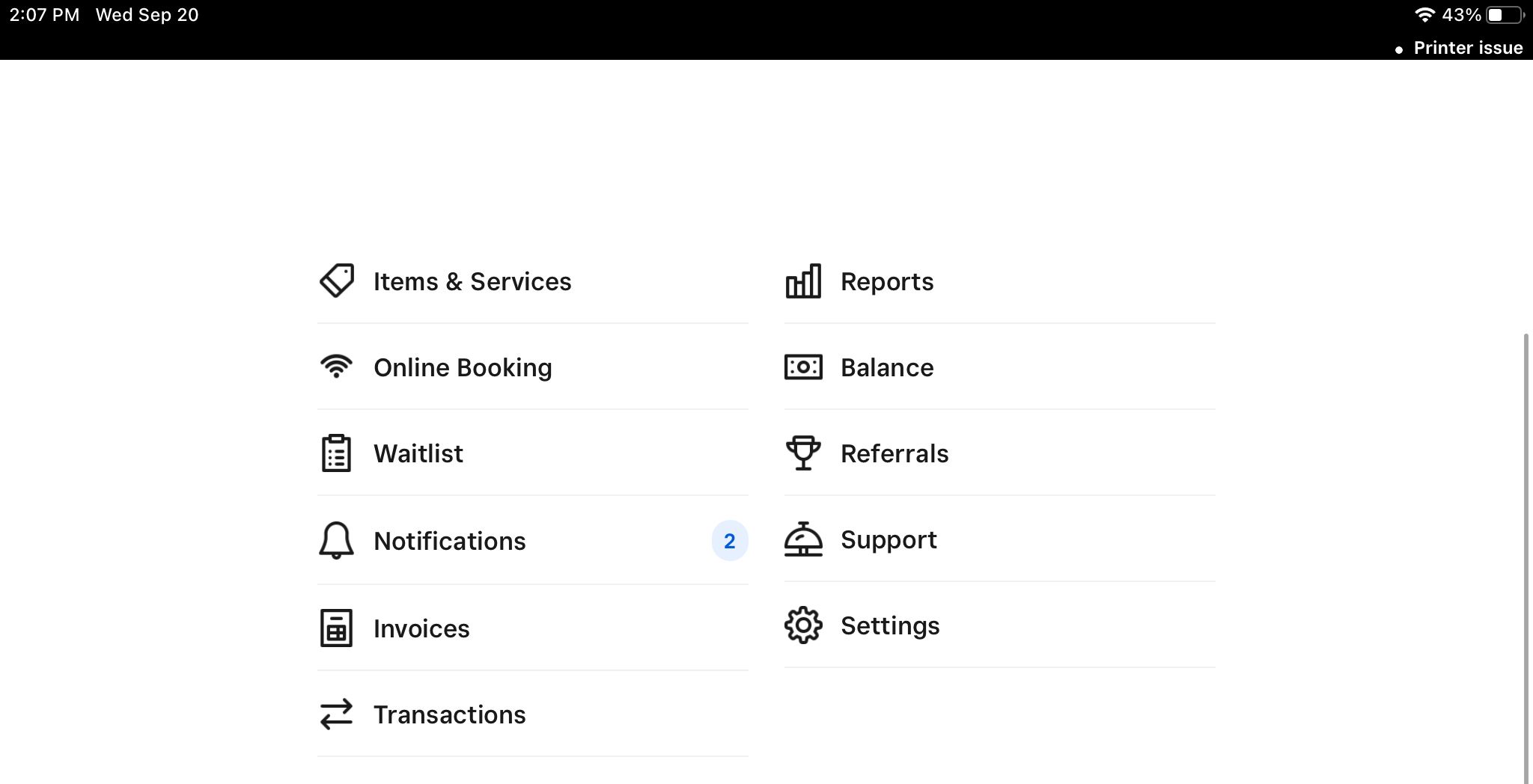Select the Invoices calculator icon
The width and height of the screenshot is (1533, 784).
336,628
